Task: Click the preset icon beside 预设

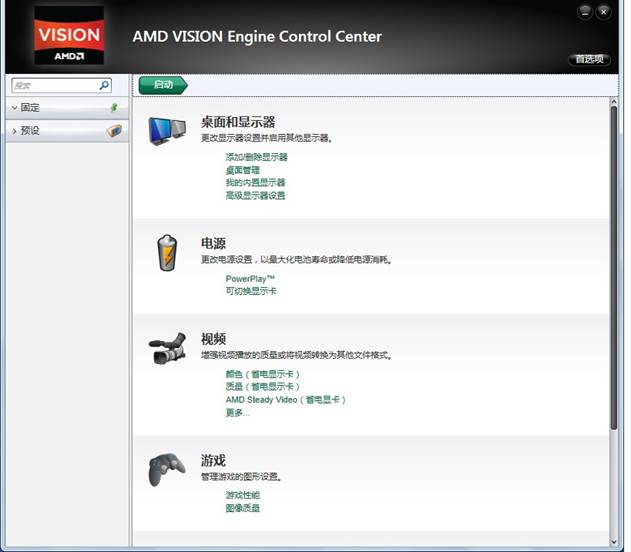Action: point(114,131)
